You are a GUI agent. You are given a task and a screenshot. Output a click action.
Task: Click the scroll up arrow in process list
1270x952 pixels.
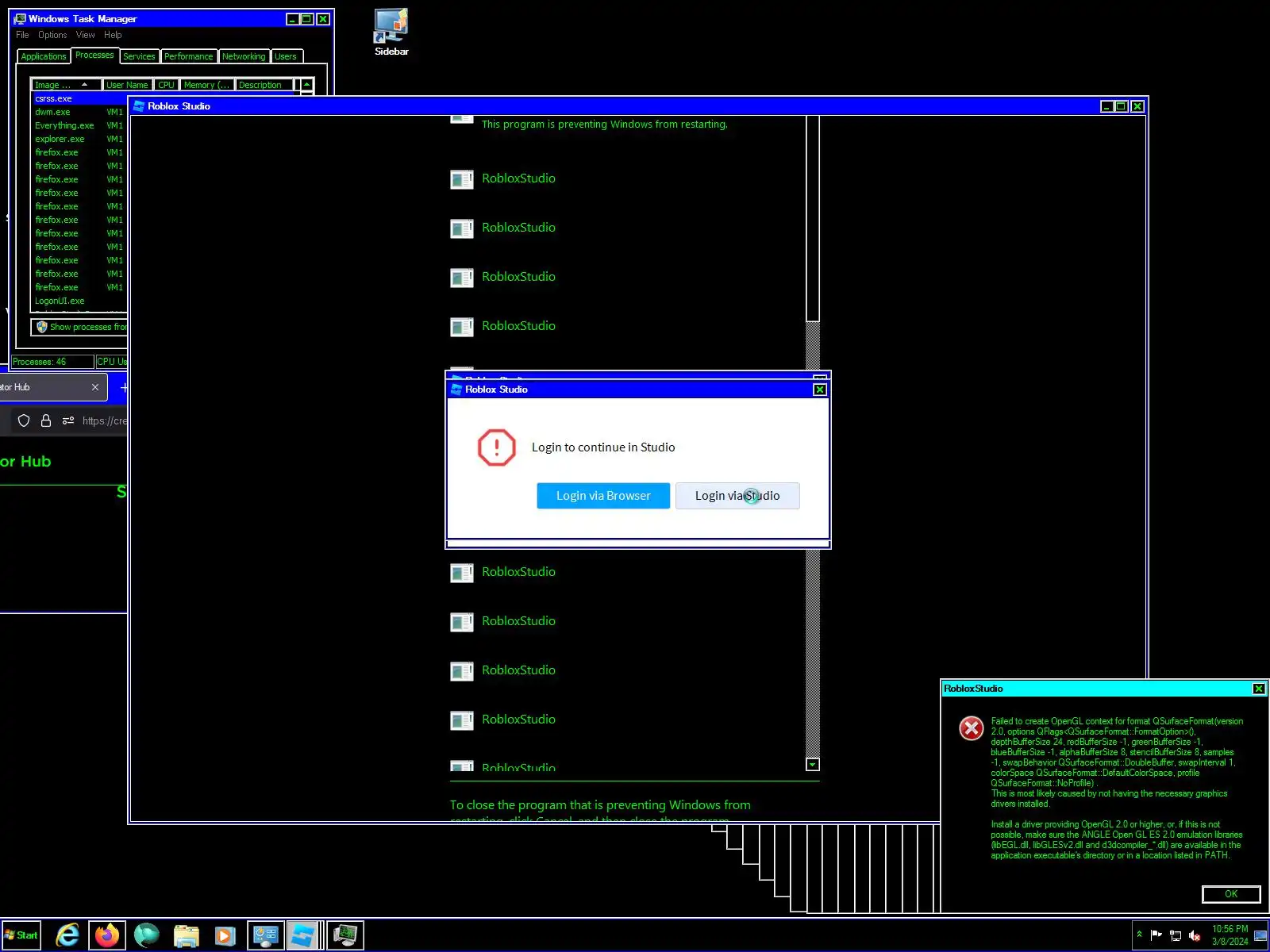pyautogui.click(x=307, y=84)
